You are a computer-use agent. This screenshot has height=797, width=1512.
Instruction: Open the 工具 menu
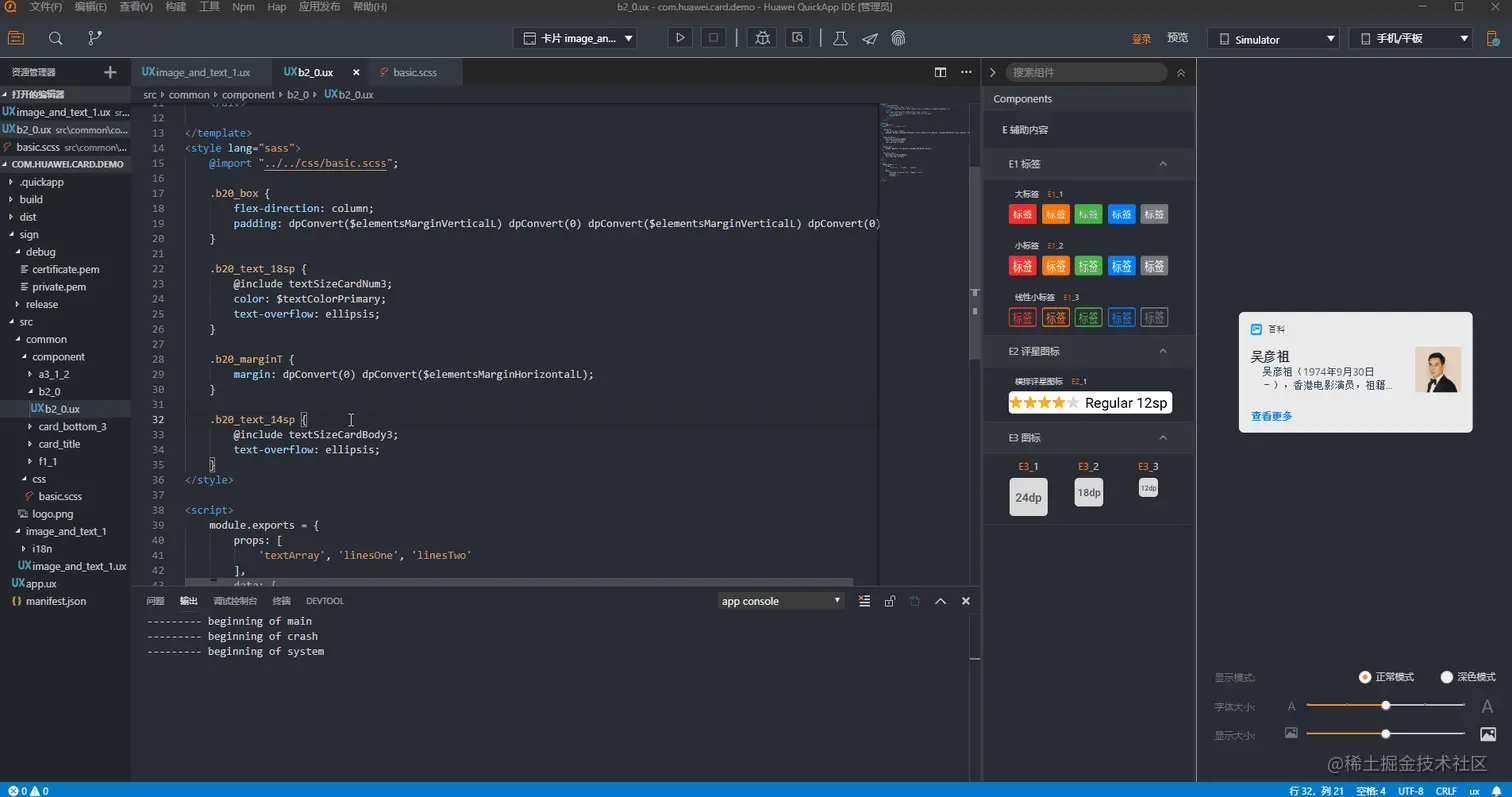coord(209,7)
